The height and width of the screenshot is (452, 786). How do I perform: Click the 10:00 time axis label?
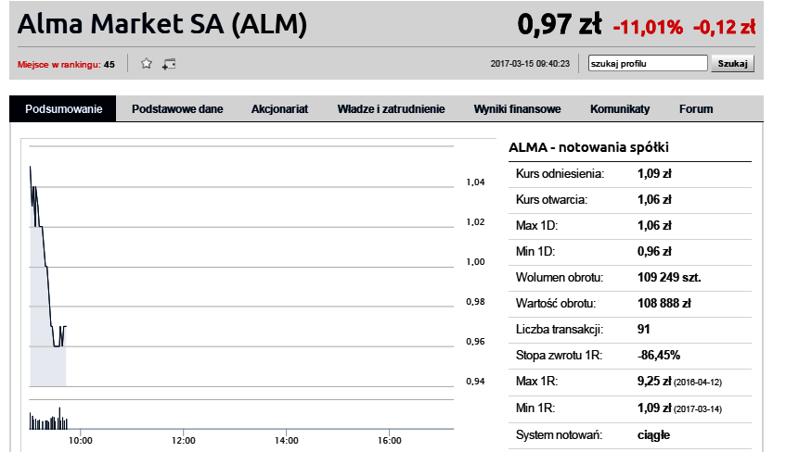pos(80,440)
